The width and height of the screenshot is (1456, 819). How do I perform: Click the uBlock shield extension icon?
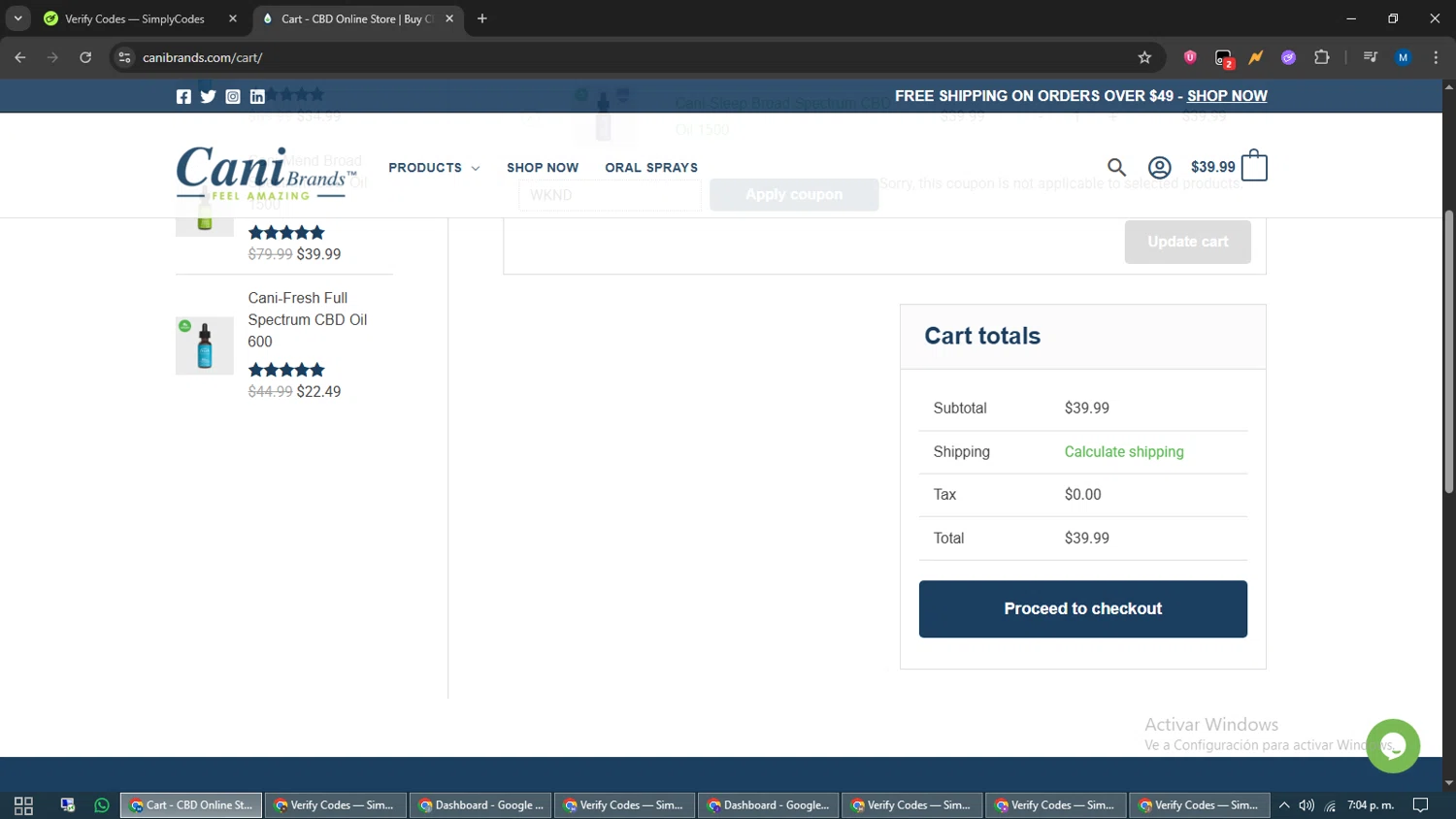click(x=1190, y=57)
